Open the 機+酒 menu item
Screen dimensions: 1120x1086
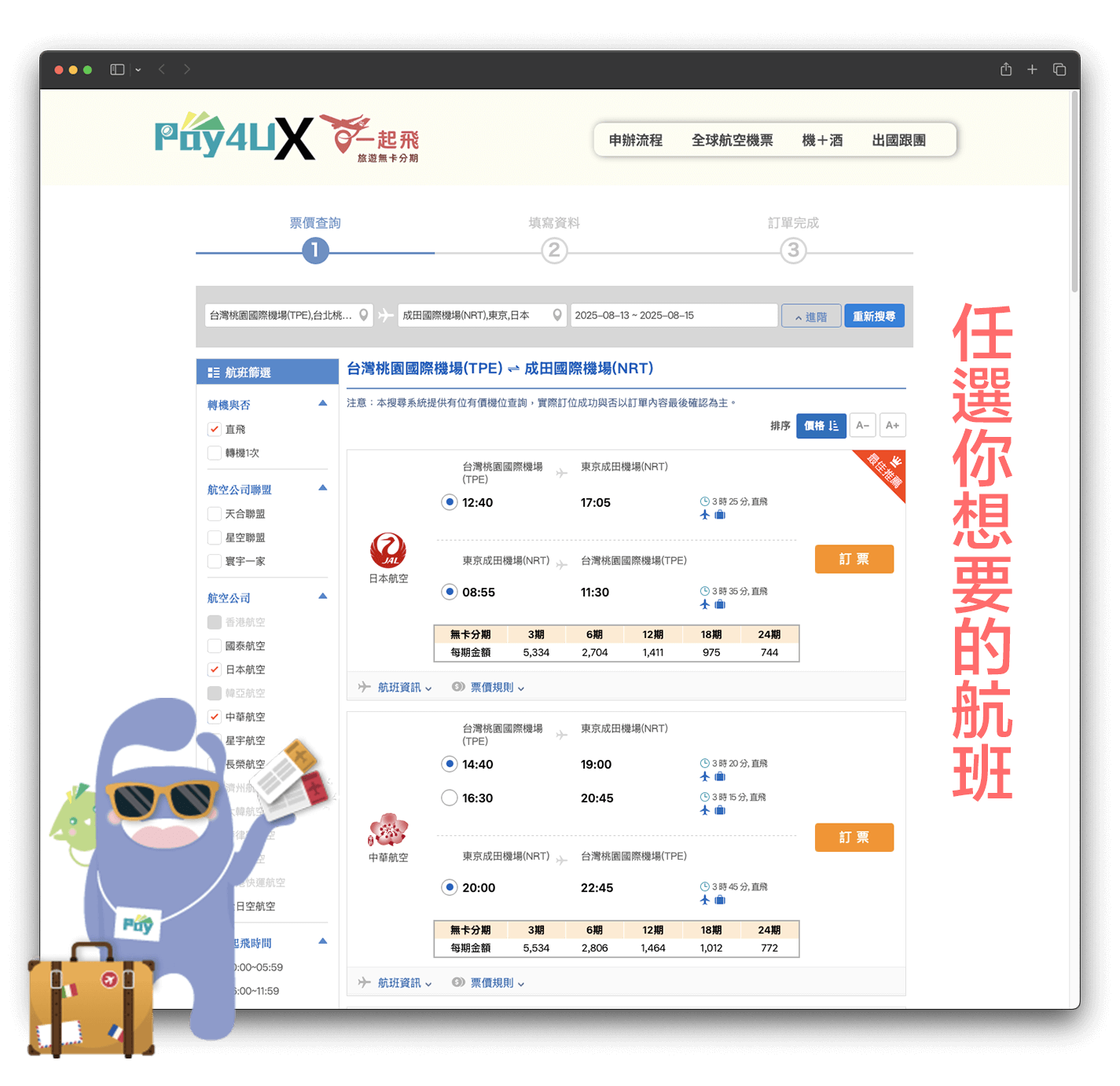coord(822,140)
